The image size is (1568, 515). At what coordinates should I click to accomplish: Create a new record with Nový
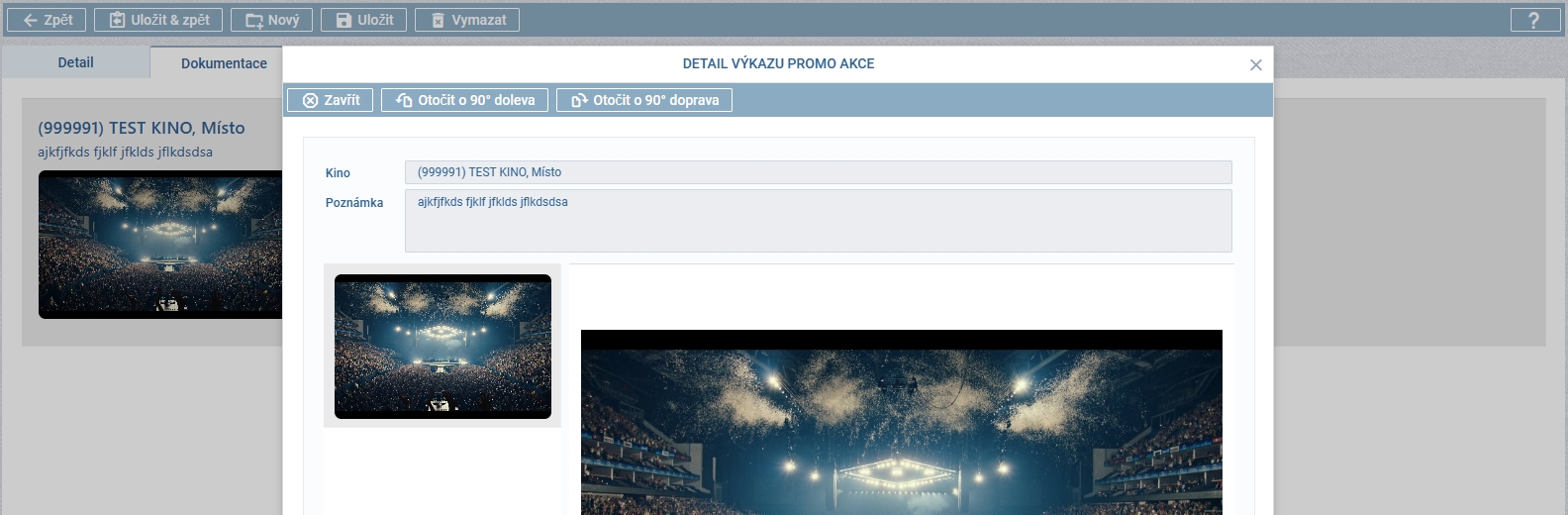[272, 20]
